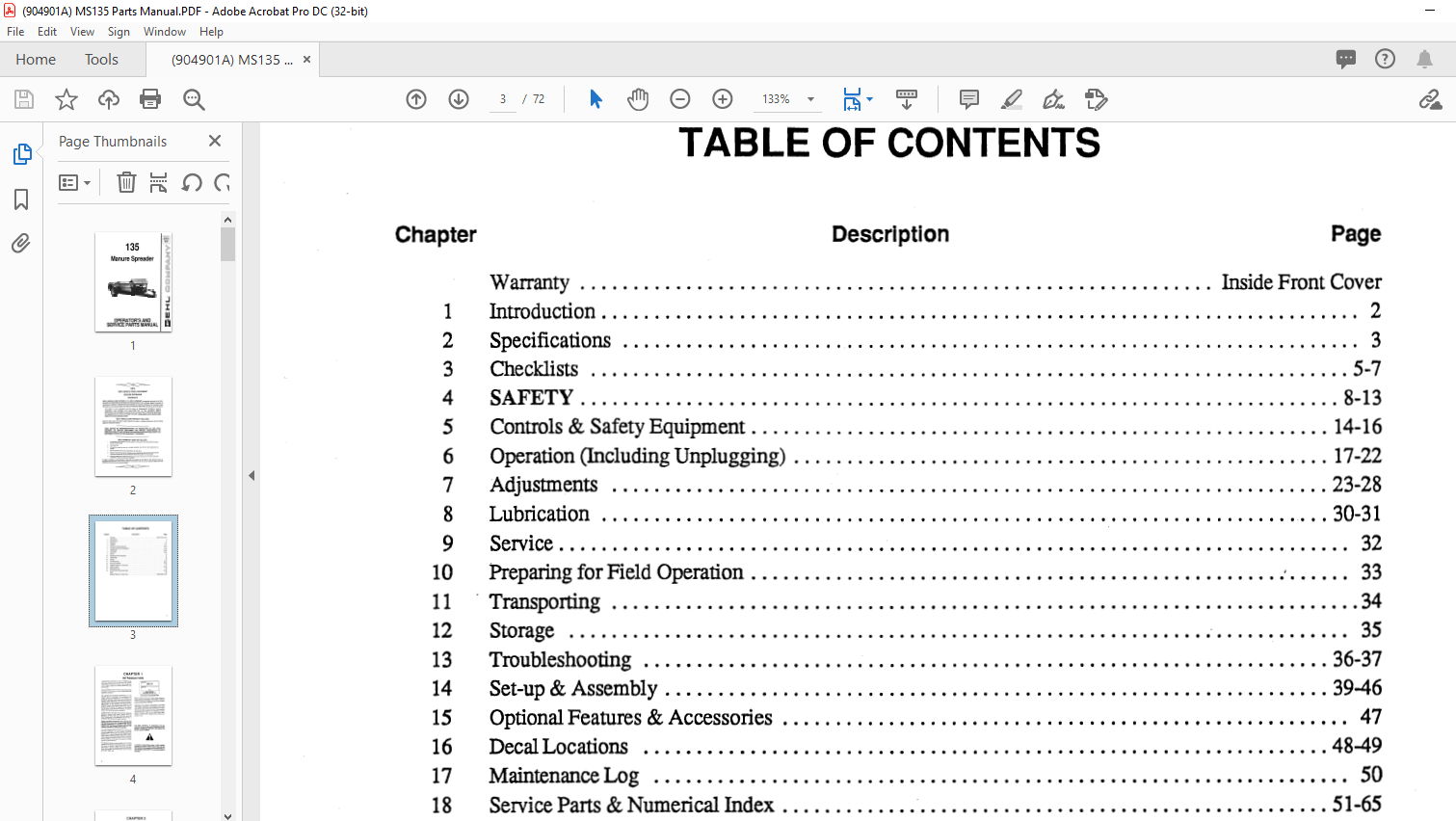Click the Troubleshooting contents entry
This screenshot has width=1456, height=821.
point(560,660)
